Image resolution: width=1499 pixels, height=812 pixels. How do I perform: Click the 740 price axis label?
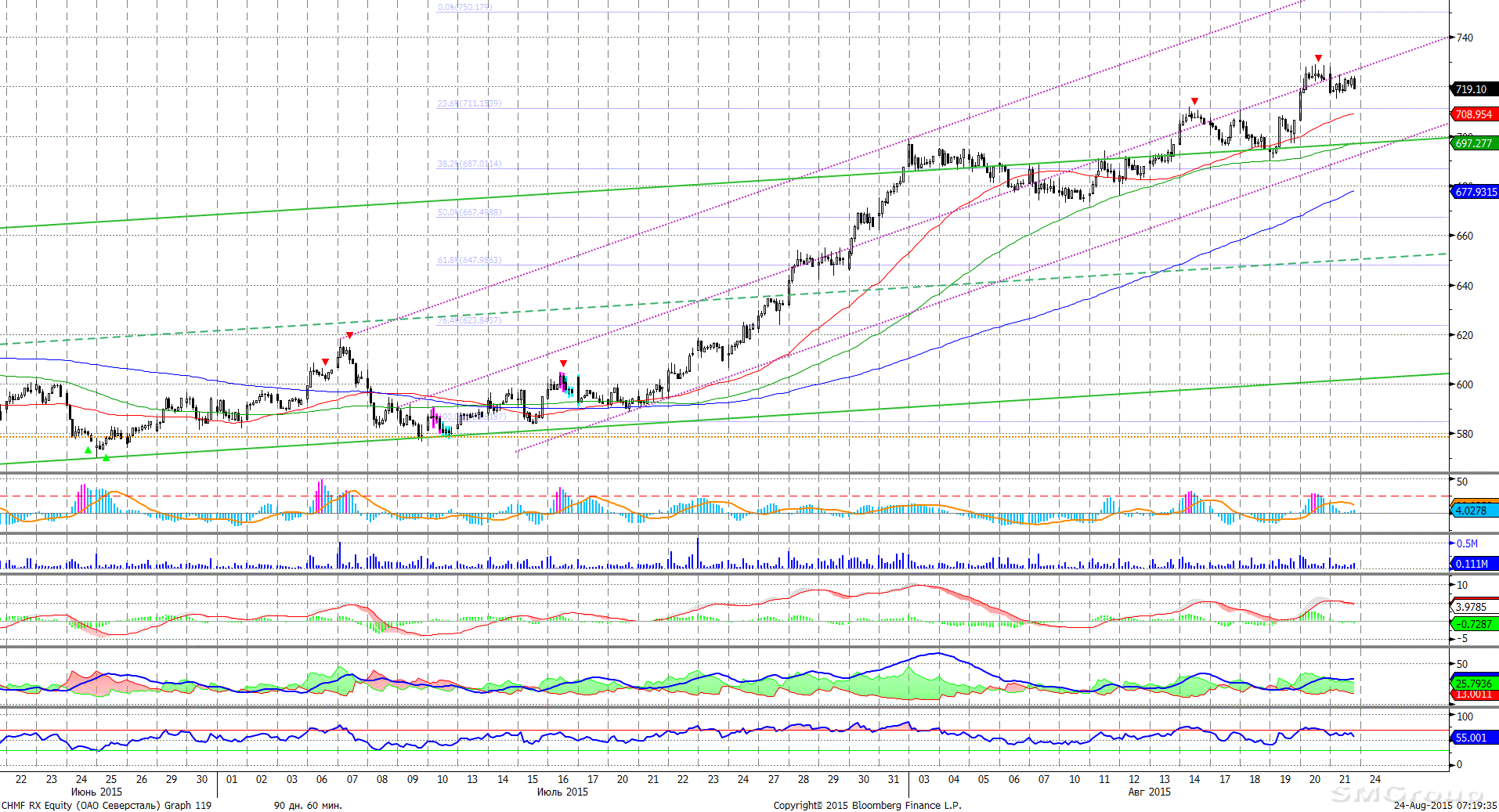click(x=1465, y=38)
